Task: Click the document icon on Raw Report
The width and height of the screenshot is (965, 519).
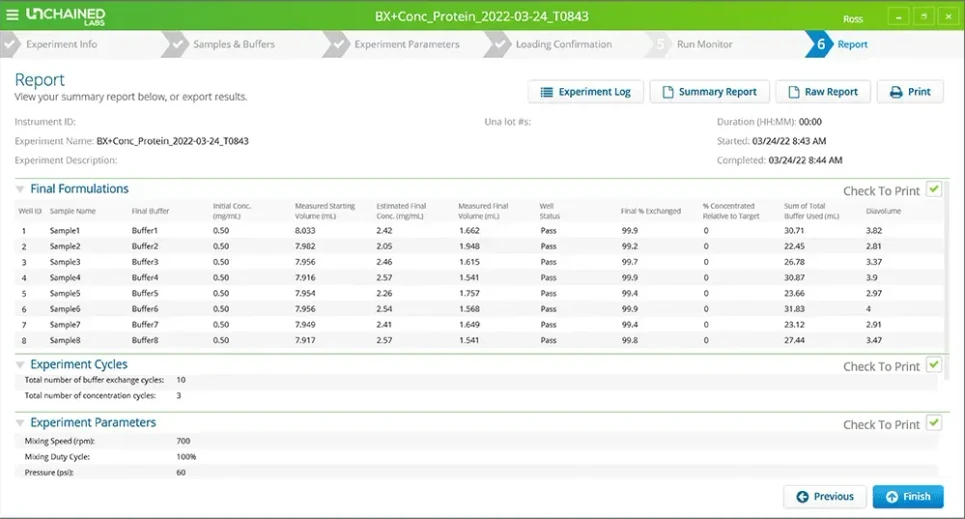Action: [793, 92]
